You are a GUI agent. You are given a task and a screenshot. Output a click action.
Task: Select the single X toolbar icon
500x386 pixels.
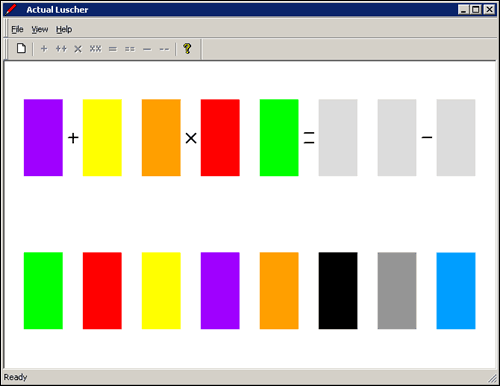[x=78, y=49]
